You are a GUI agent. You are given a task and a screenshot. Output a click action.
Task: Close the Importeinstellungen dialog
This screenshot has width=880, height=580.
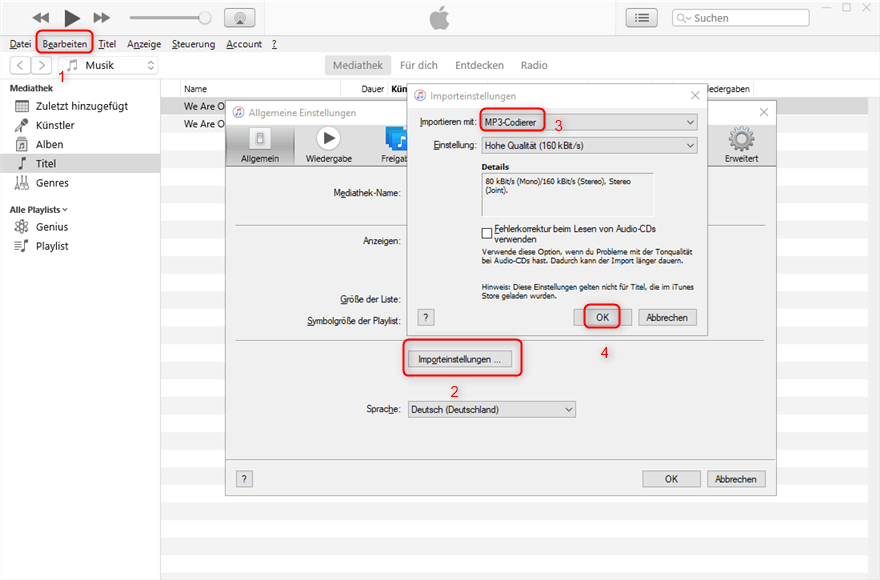click(695, 95)
